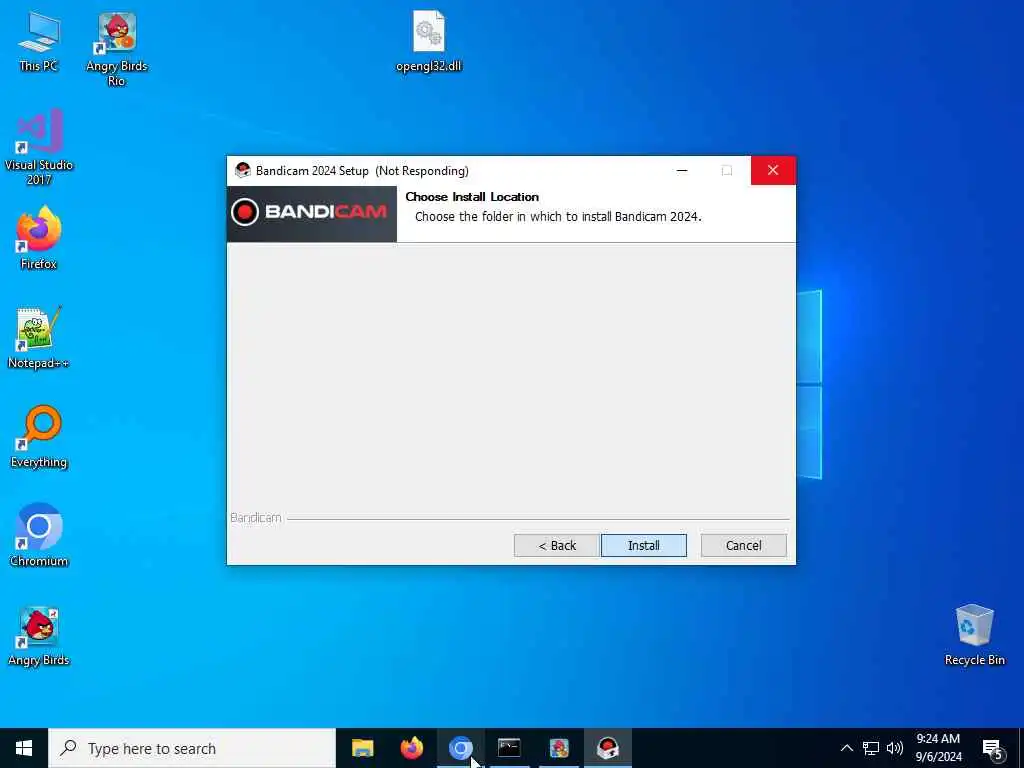Open This PC desktop icon
The width and height of the screenshot is (1024, 768).
pos(39,41)
